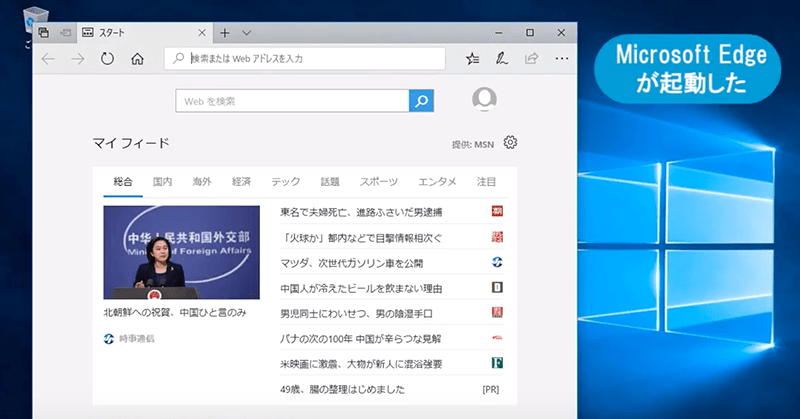Click into the Web を検索 search box
The height and width of the screenshot is (419, 800).
[292, 101]
